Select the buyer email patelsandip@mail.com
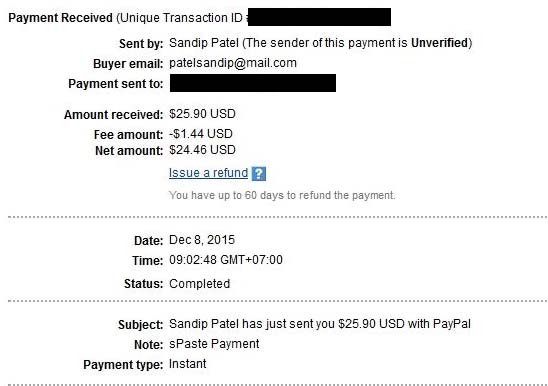The image size is (548, 386). coord(233,63)
